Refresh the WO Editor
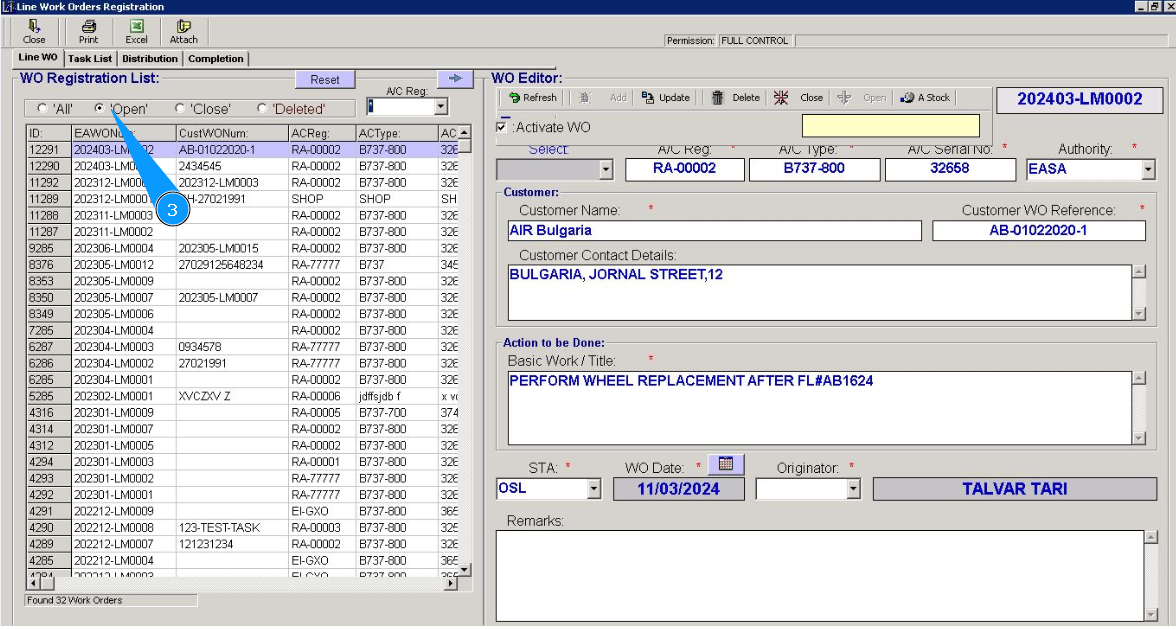The width and height of the screenshot is (1176, 629). tap(532, 98)
